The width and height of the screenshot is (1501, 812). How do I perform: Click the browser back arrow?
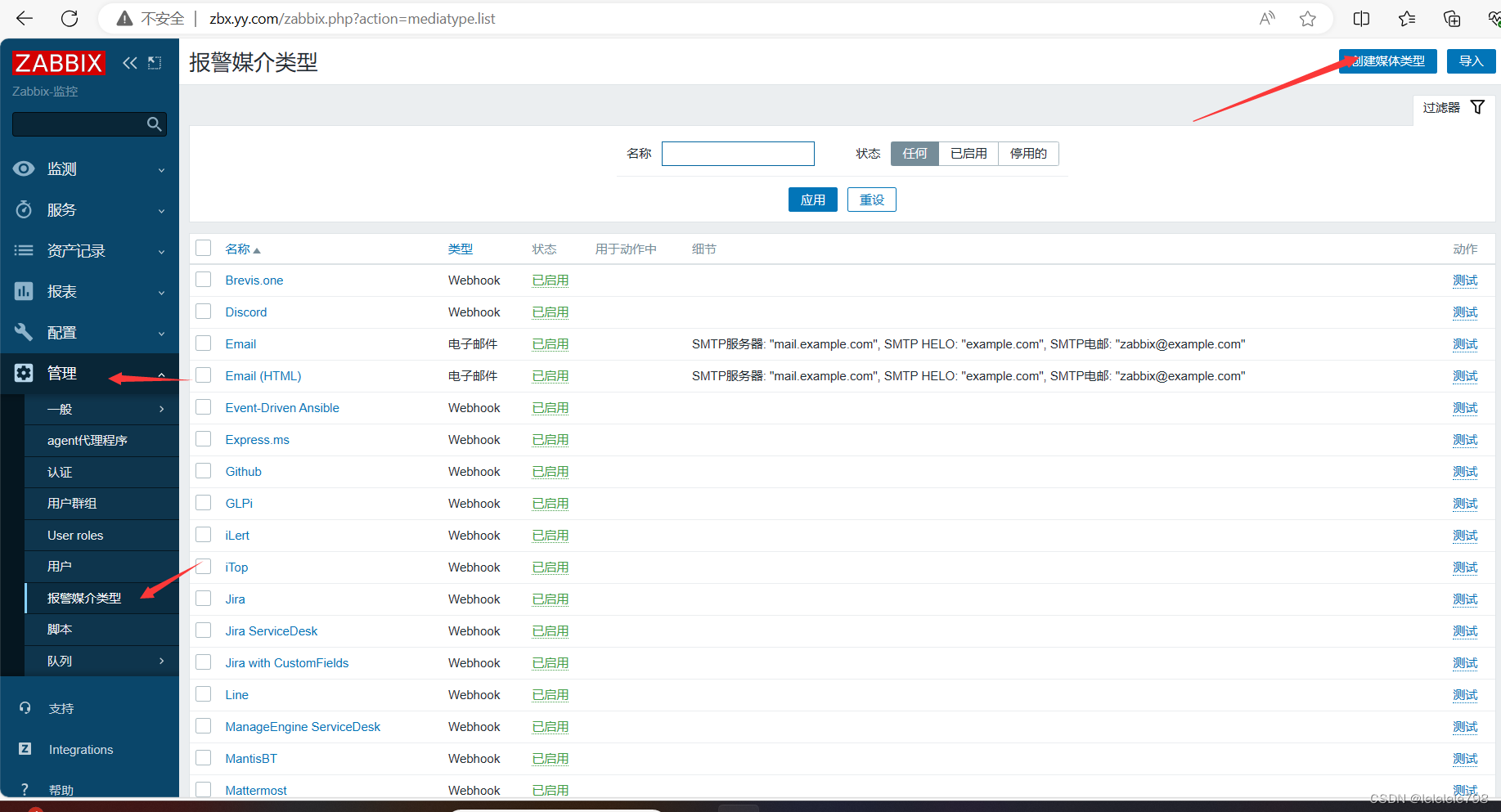[25, 18]
